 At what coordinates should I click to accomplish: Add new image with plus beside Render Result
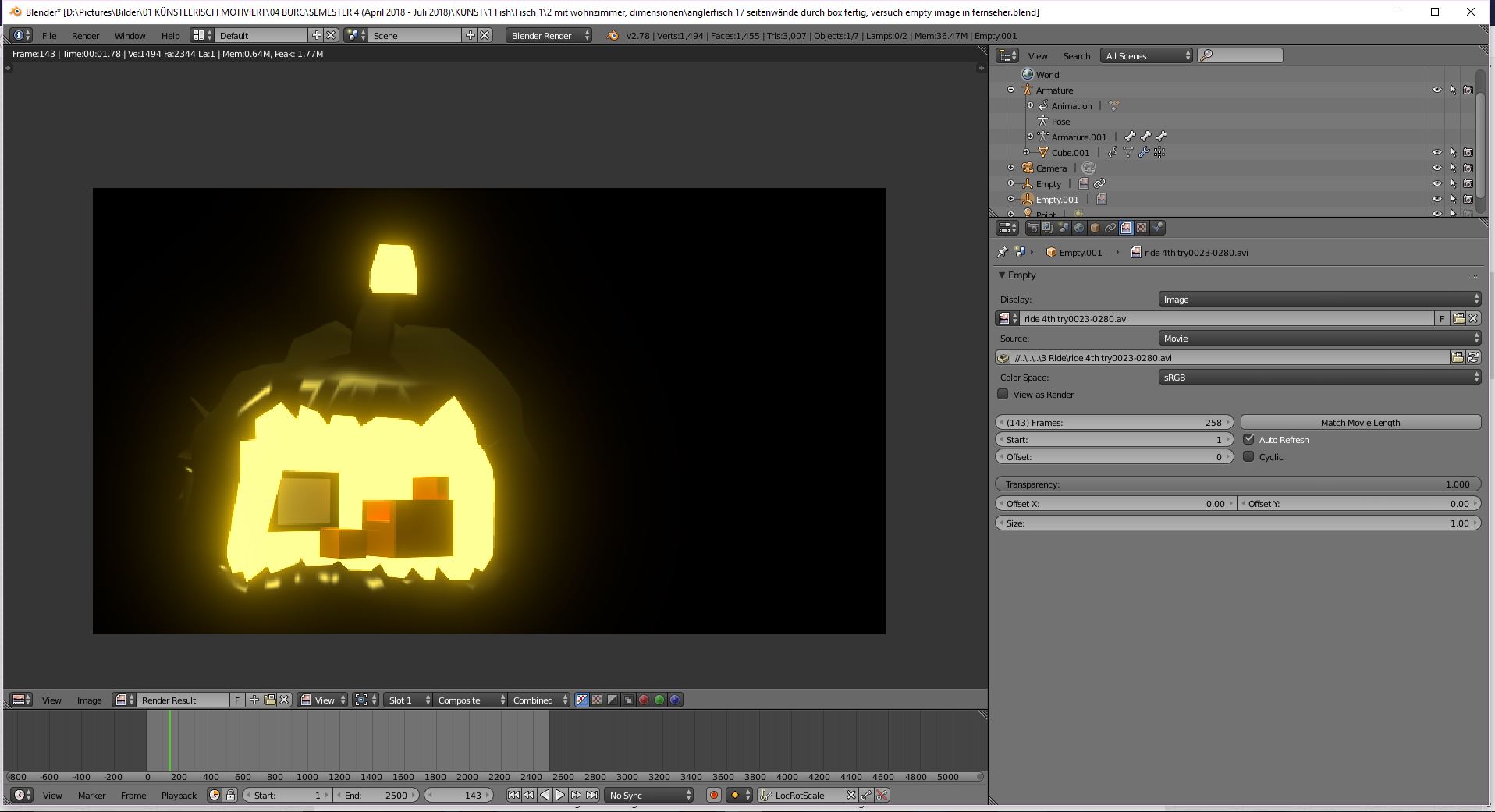254,700
